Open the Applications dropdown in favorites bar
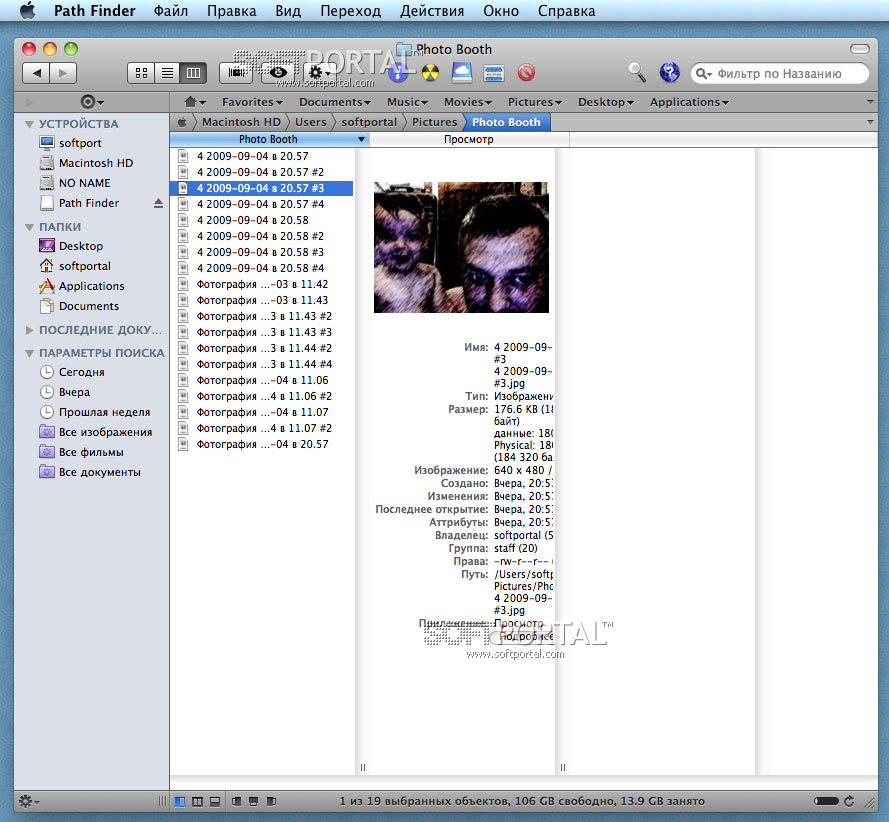Screen dimensions: 889x822 coord(689,102)
